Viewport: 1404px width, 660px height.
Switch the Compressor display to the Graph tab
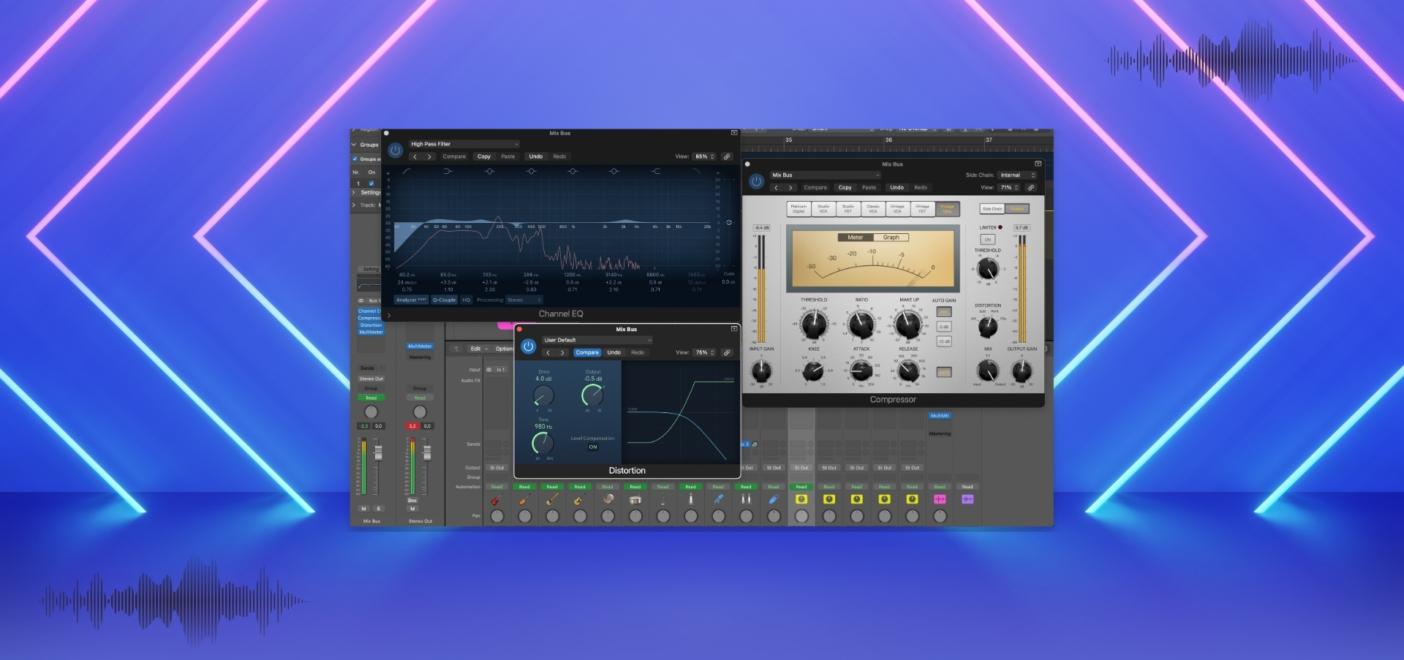(x=889, y=238)
